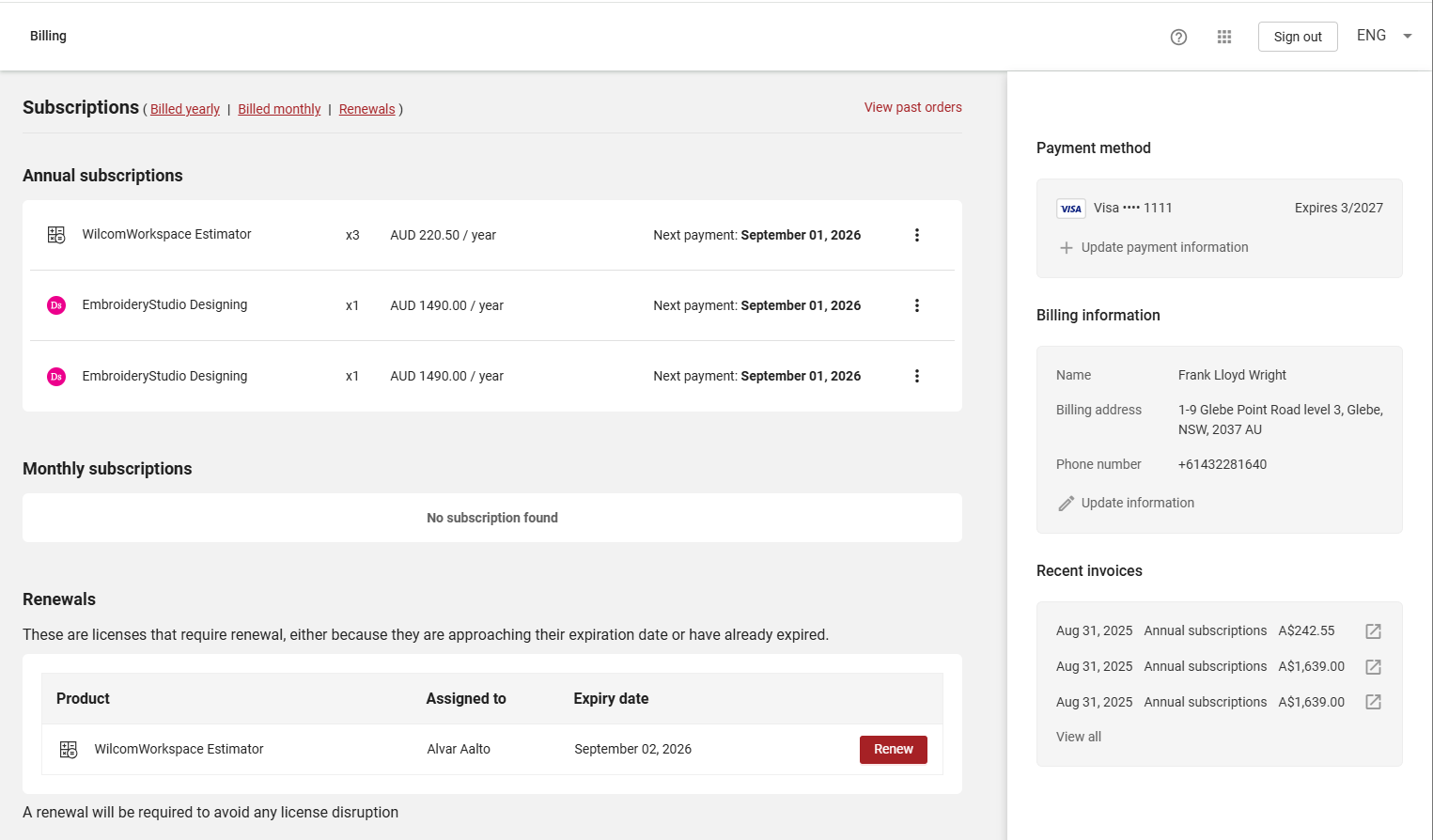Select Alvar Aalto cell
Viewport: 1433px width, 840px height.
pyautogui.click(x=459, y=749)
